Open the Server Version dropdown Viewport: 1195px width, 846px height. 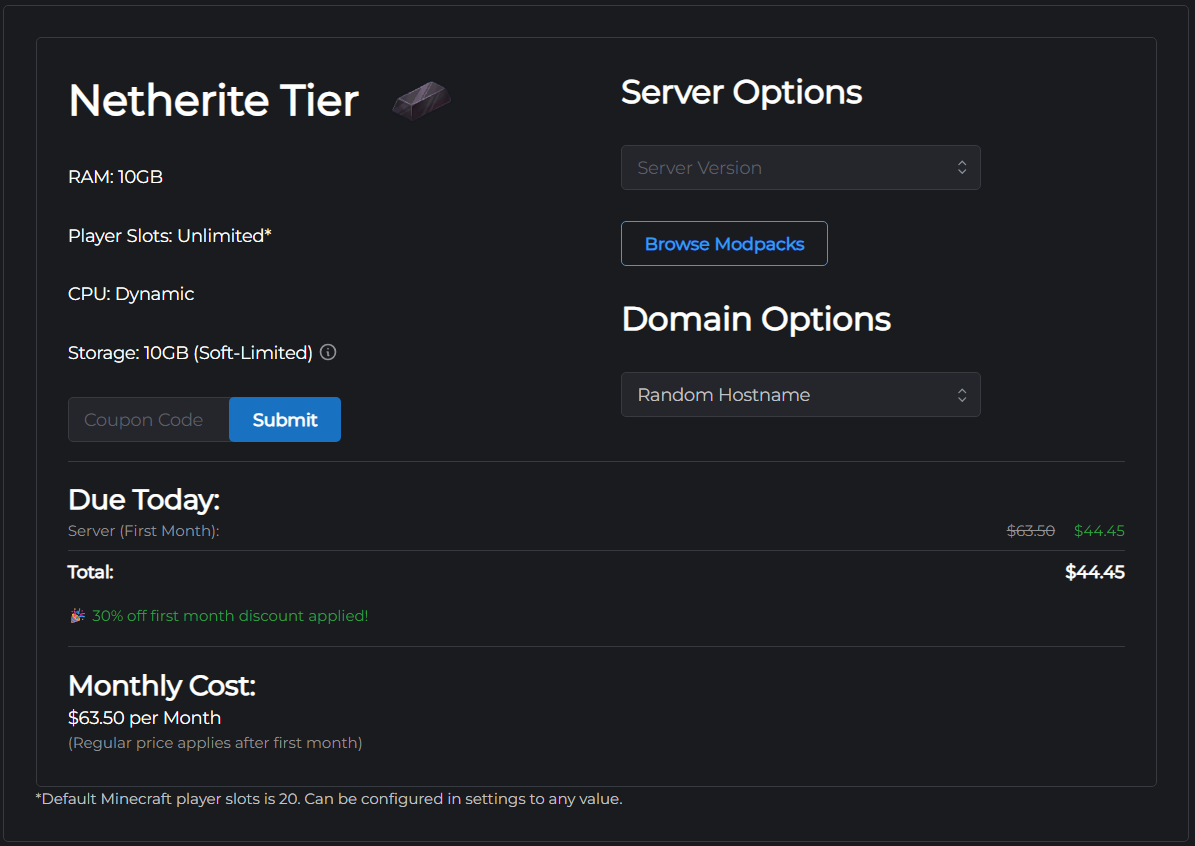pos(800,168)
